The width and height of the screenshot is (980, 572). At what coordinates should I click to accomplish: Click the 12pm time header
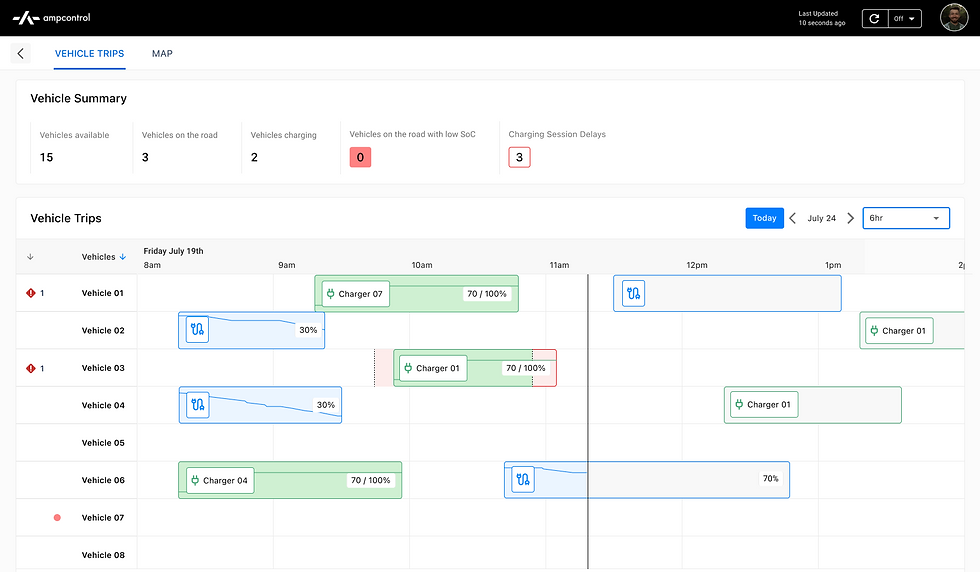click(697, 265)
